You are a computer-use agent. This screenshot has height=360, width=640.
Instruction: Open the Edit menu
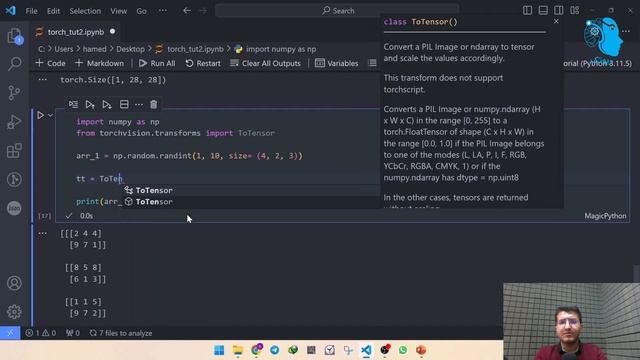click(x=53, y=11)
